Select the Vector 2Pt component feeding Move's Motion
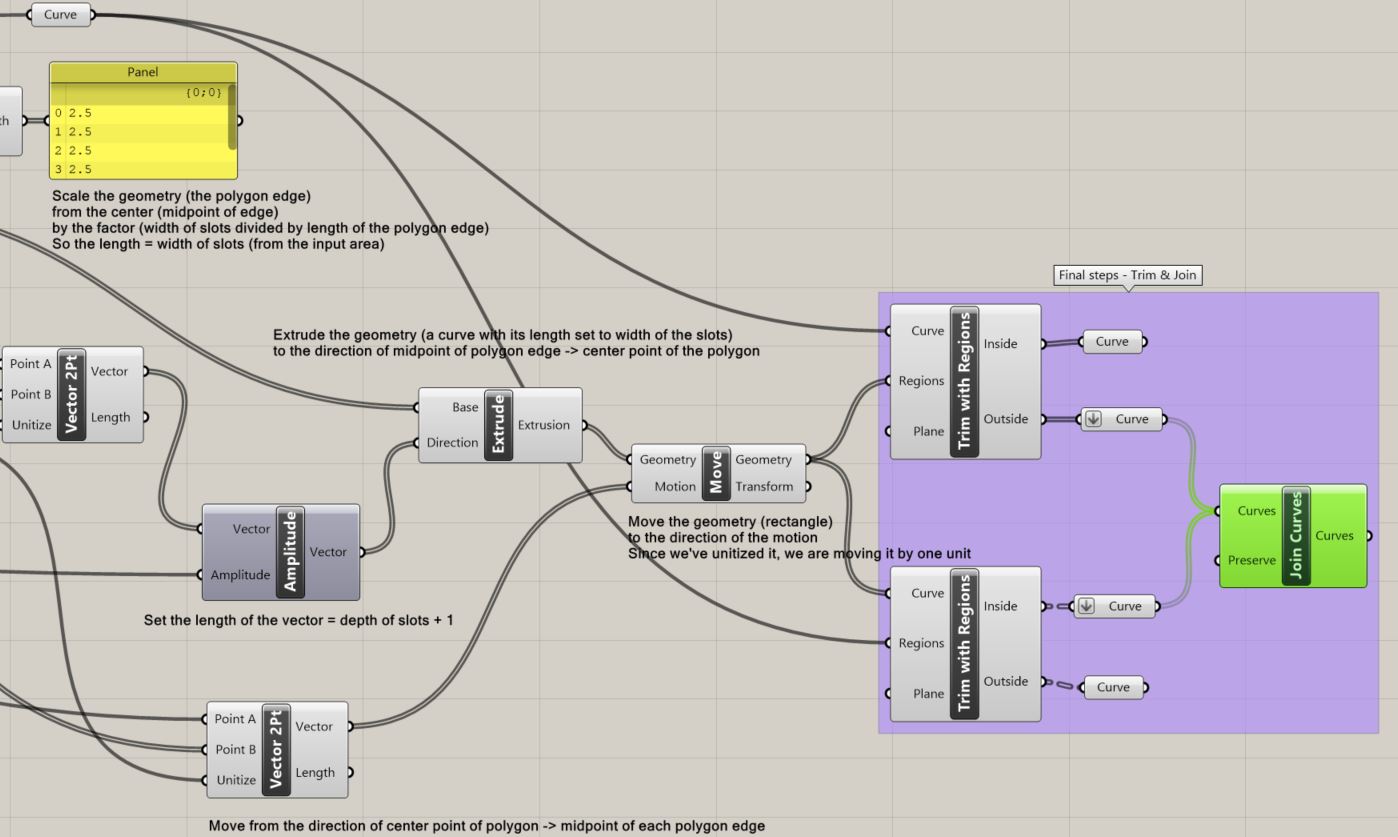1398x837 pixels. [x=276, y=749]
